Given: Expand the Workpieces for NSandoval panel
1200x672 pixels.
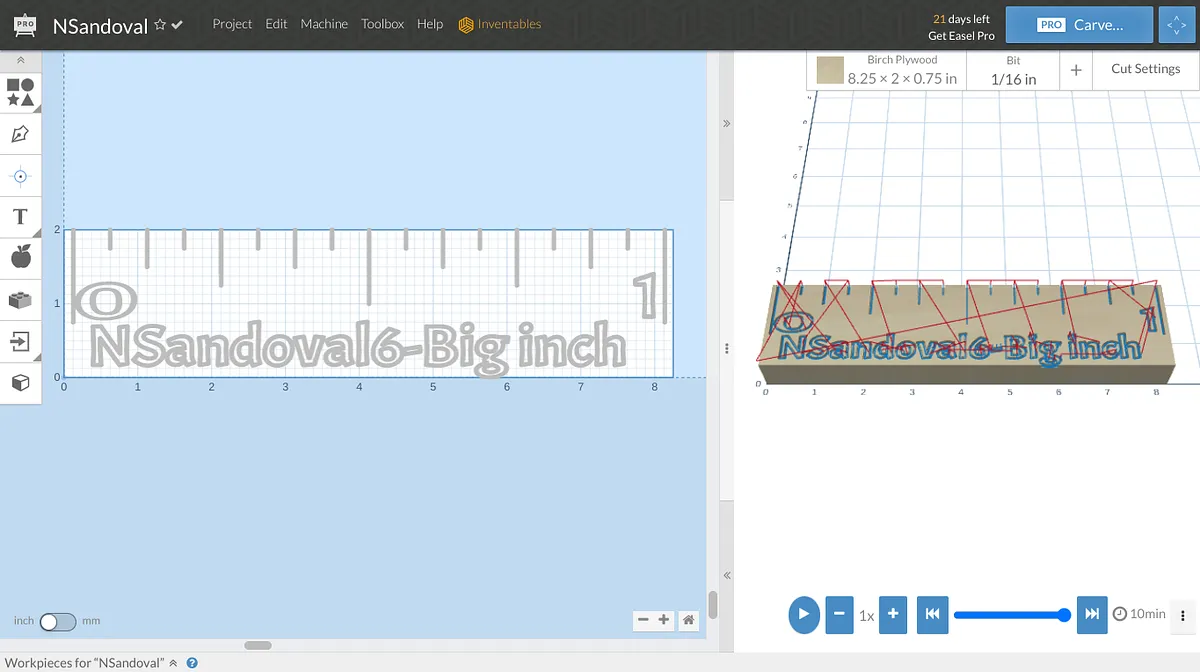Looking at the screenshot, I should (173, 663).
